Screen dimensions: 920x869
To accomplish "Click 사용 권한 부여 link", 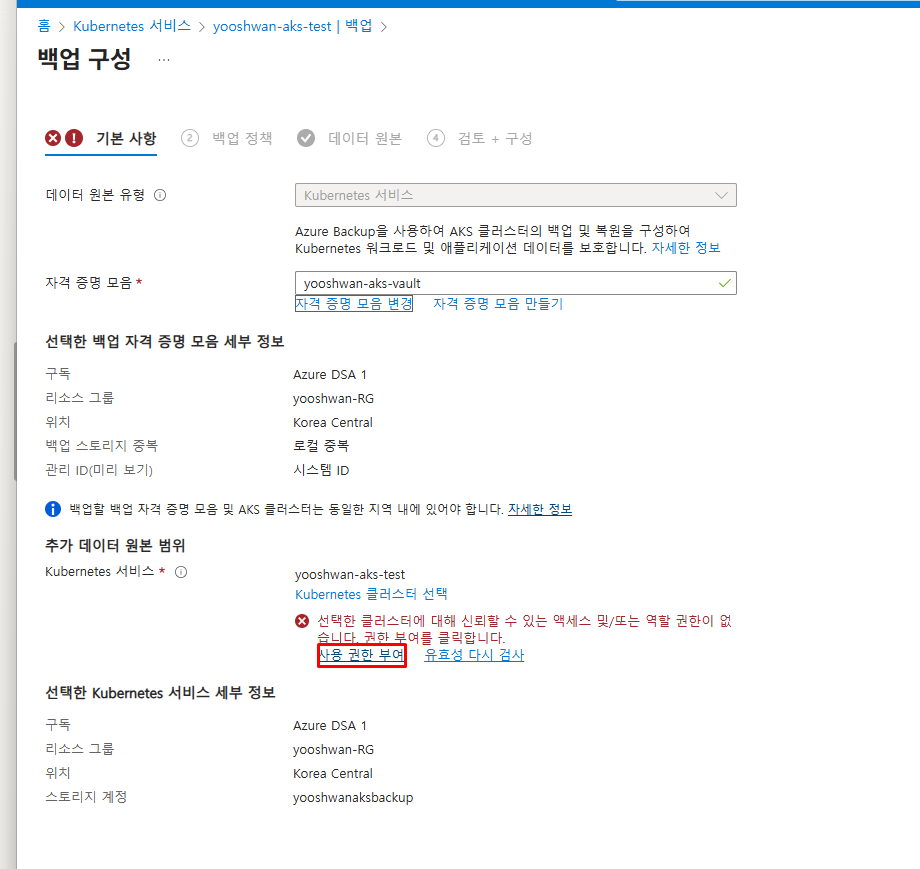I will click(x=361, y=655).
